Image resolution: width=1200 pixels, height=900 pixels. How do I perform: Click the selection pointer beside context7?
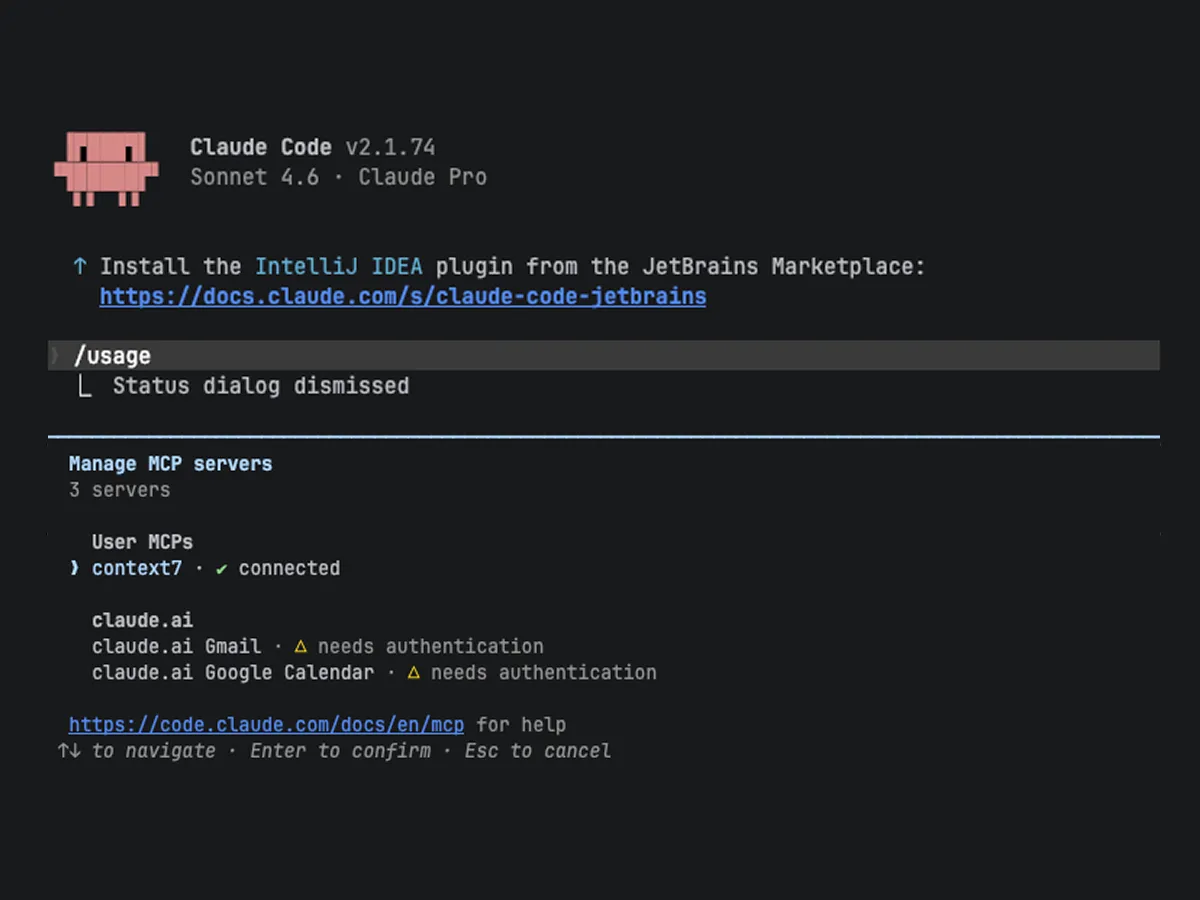[74, 569]
